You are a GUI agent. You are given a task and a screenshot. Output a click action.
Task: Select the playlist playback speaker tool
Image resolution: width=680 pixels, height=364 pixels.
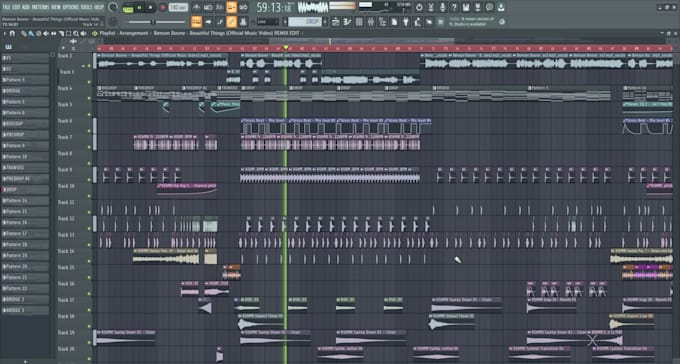click(83, 33)
